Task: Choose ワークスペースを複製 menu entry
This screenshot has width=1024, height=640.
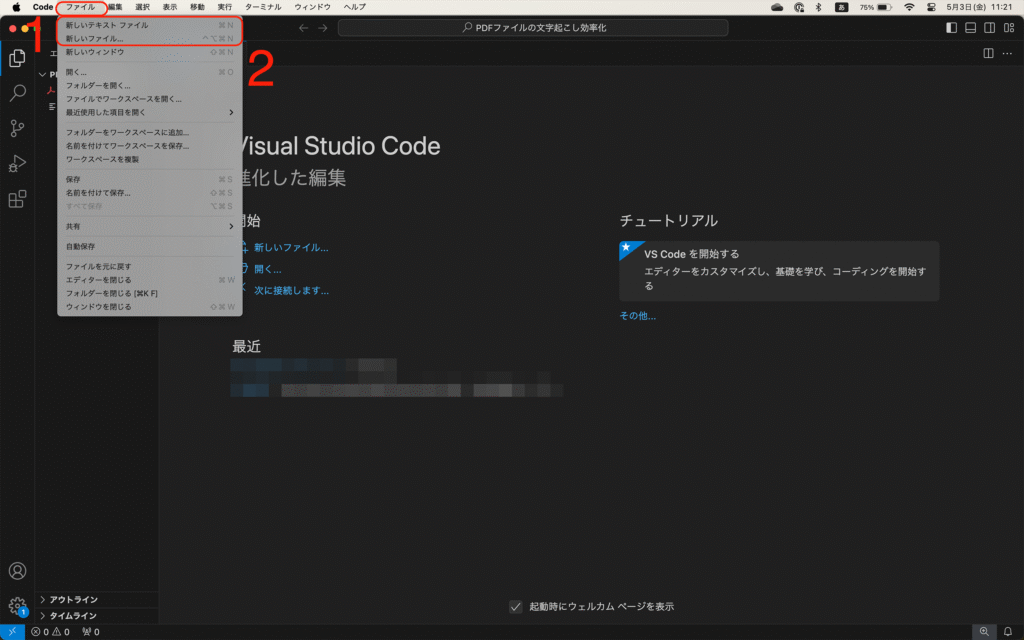Action: [150, 159]
